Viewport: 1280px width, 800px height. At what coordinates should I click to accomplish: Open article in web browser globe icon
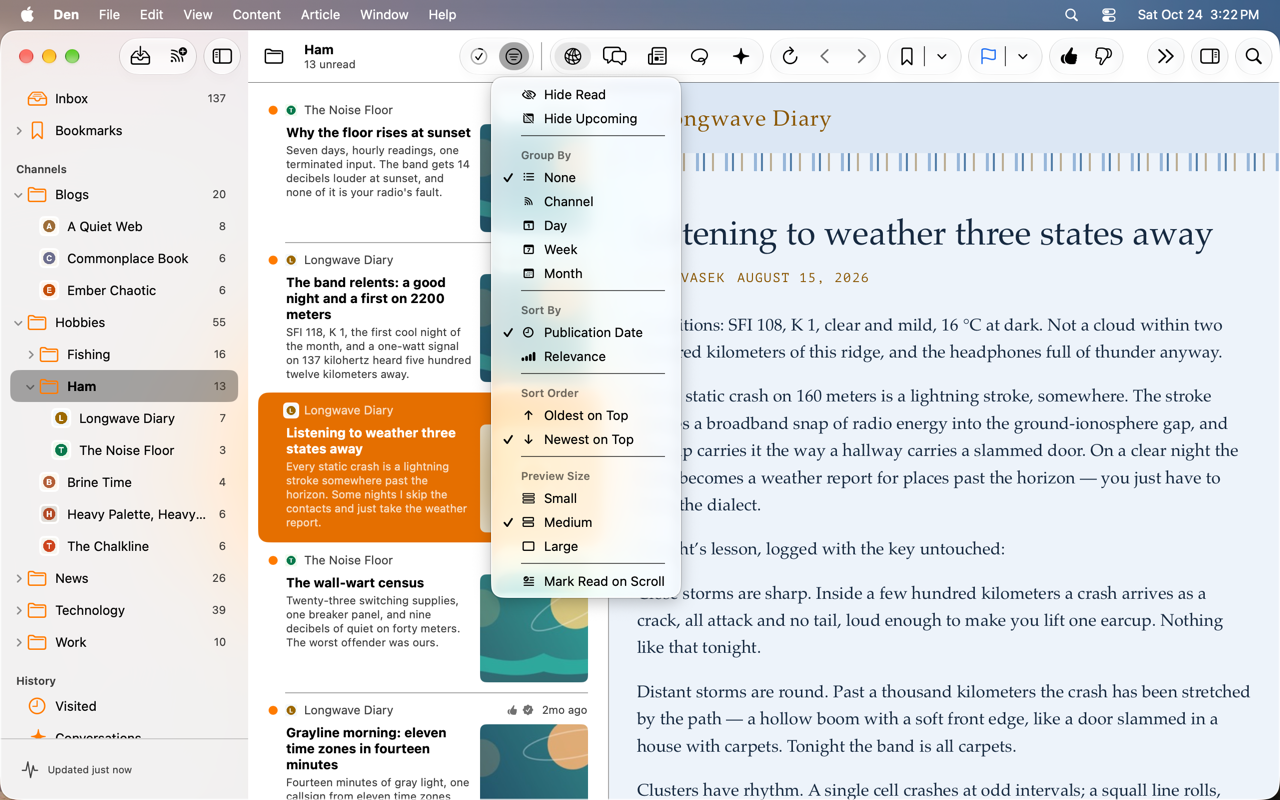tap(573, 57)
